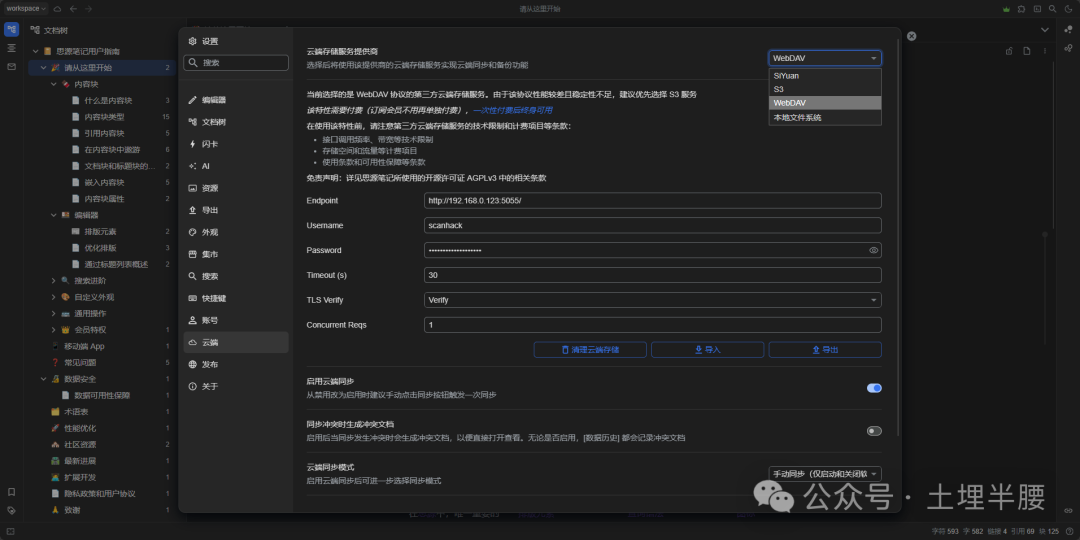This screenshot has height=540, width=1080.
Task: Click the Timeout (s) input field
Action: 653,275
